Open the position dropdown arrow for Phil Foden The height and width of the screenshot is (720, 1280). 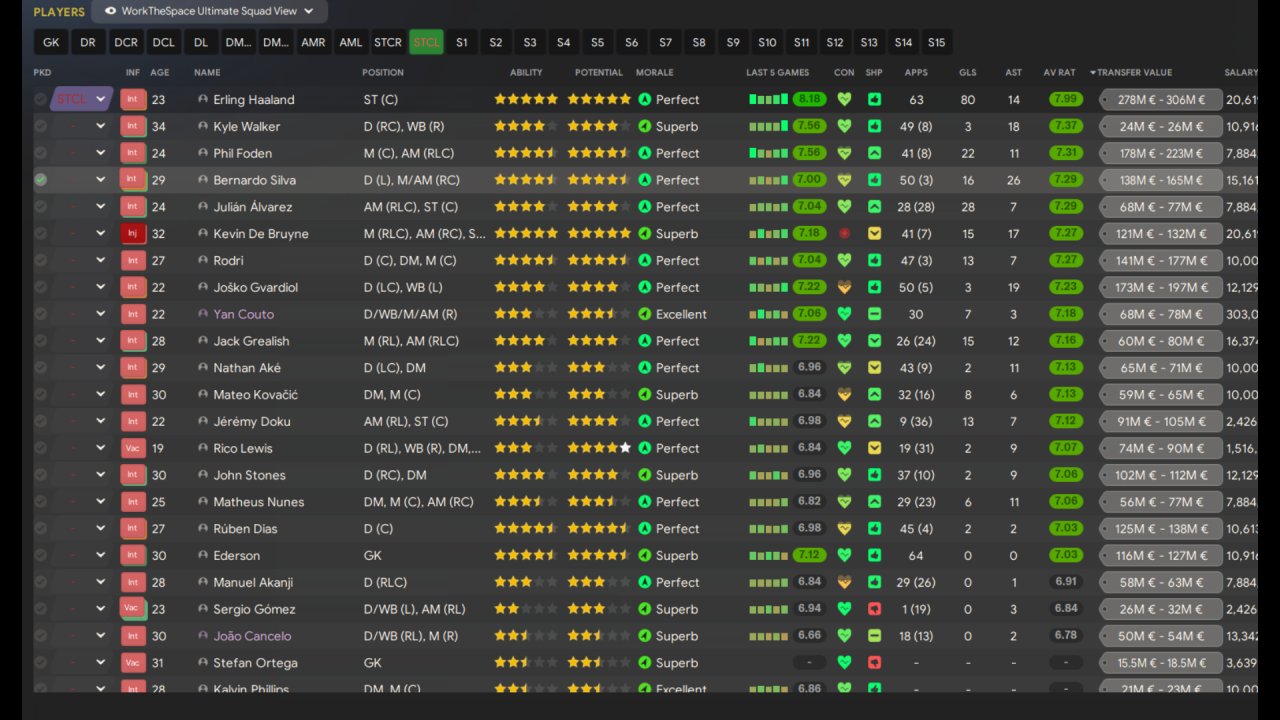[x=100, y=154]
